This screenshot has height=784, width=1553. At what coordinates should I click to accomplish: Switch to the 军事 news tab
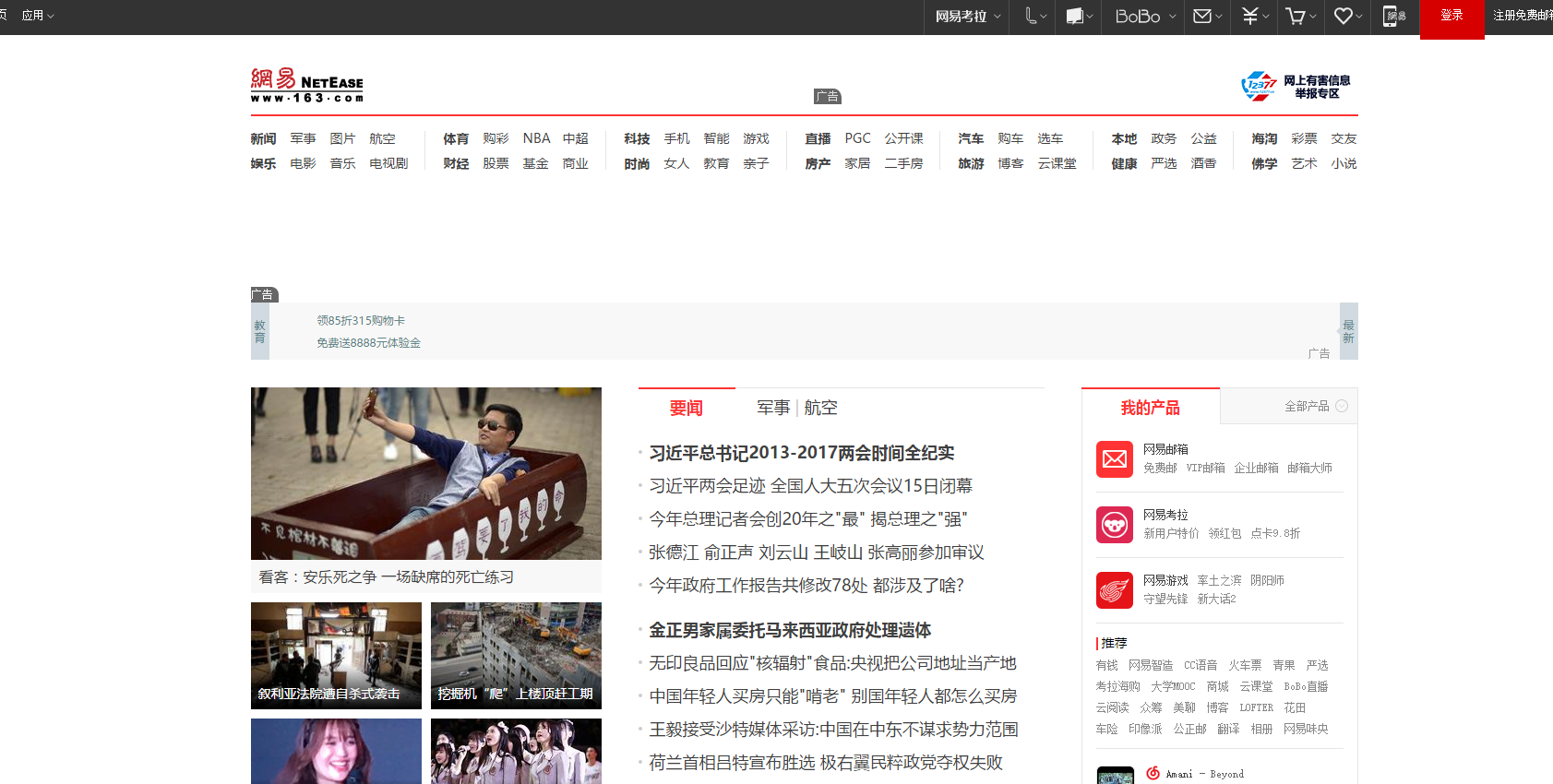click(773, 408)
